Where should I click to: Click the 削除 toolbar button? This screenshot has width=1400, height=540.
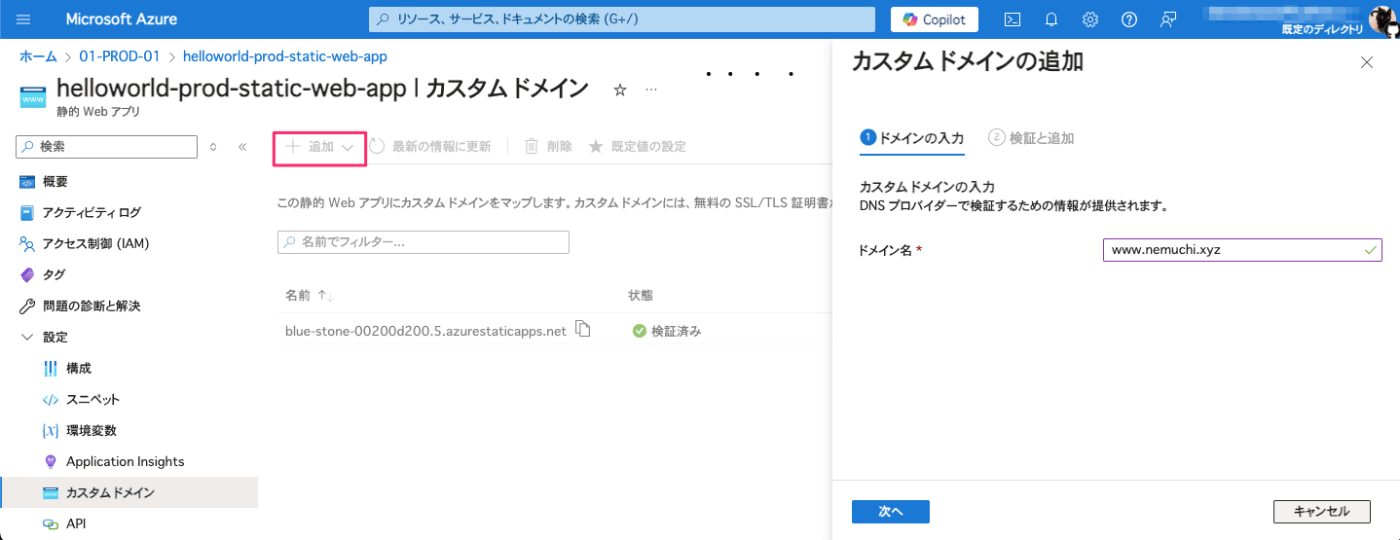(549, 146)
